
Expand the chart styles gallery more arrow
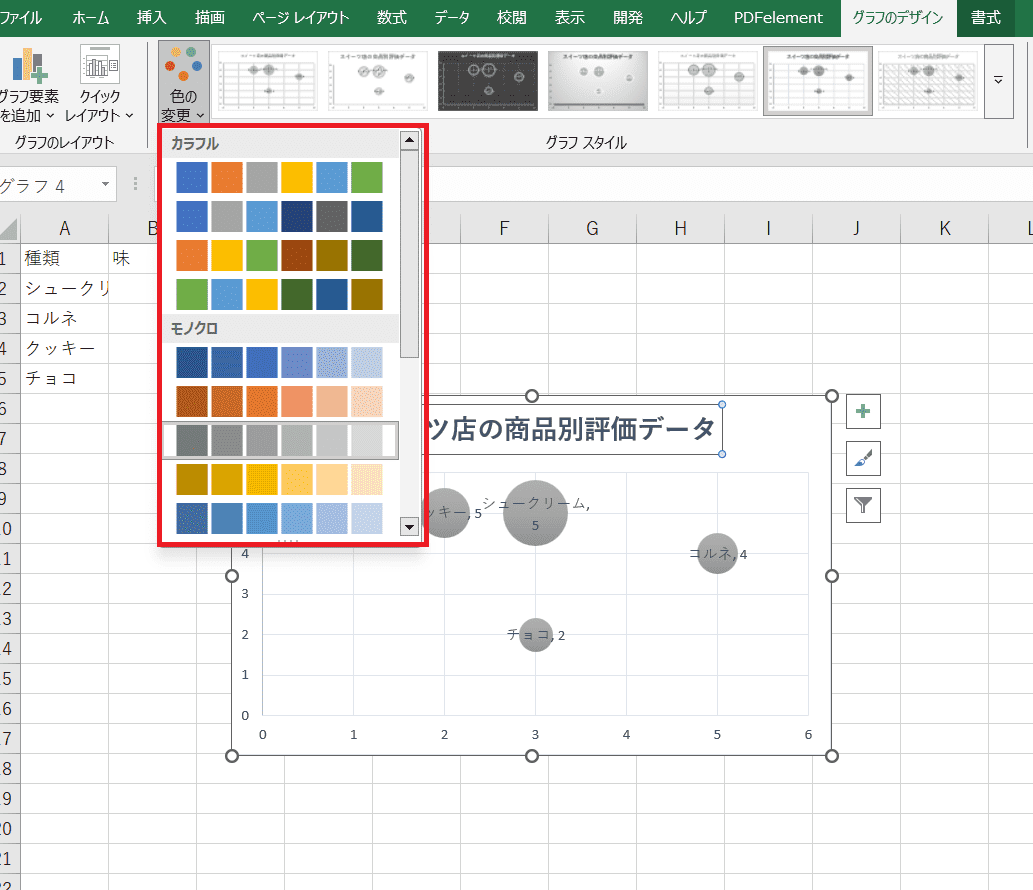tap(998, 81)
